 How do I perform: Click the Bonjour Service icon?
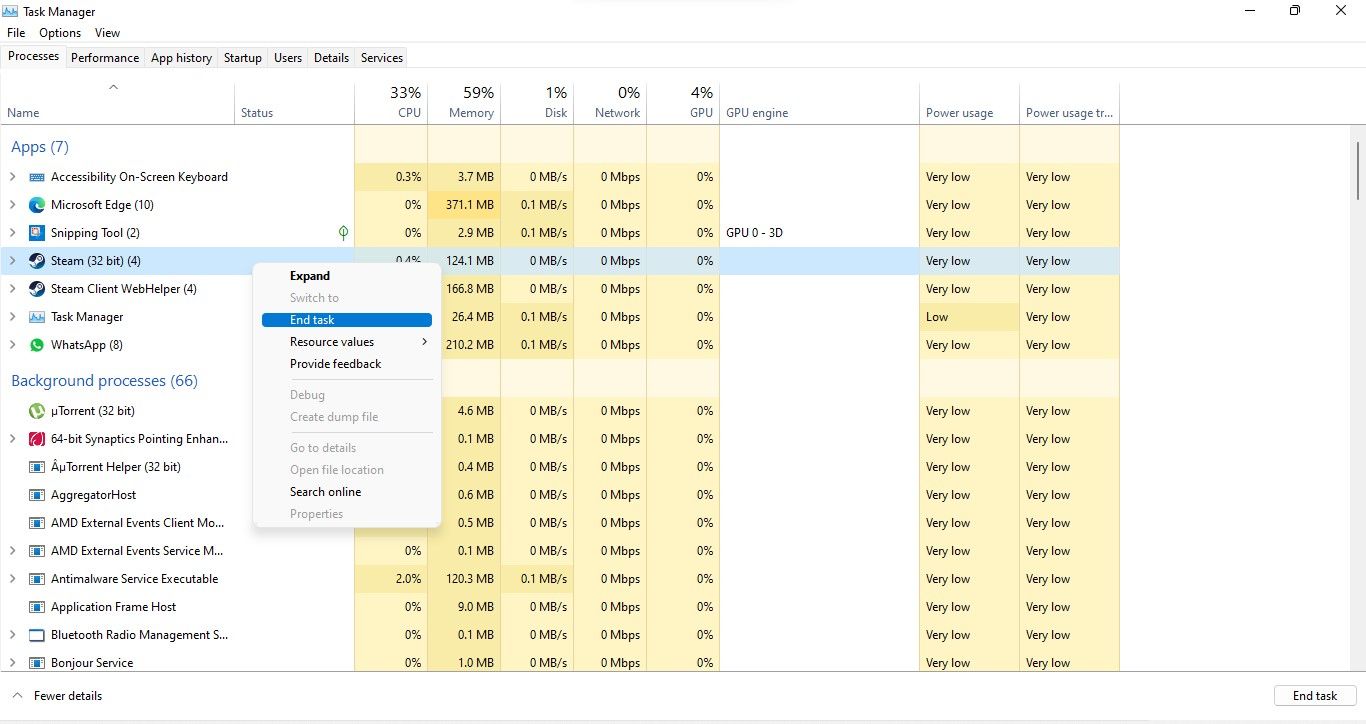pyautogui.click(x=37, y=663)
